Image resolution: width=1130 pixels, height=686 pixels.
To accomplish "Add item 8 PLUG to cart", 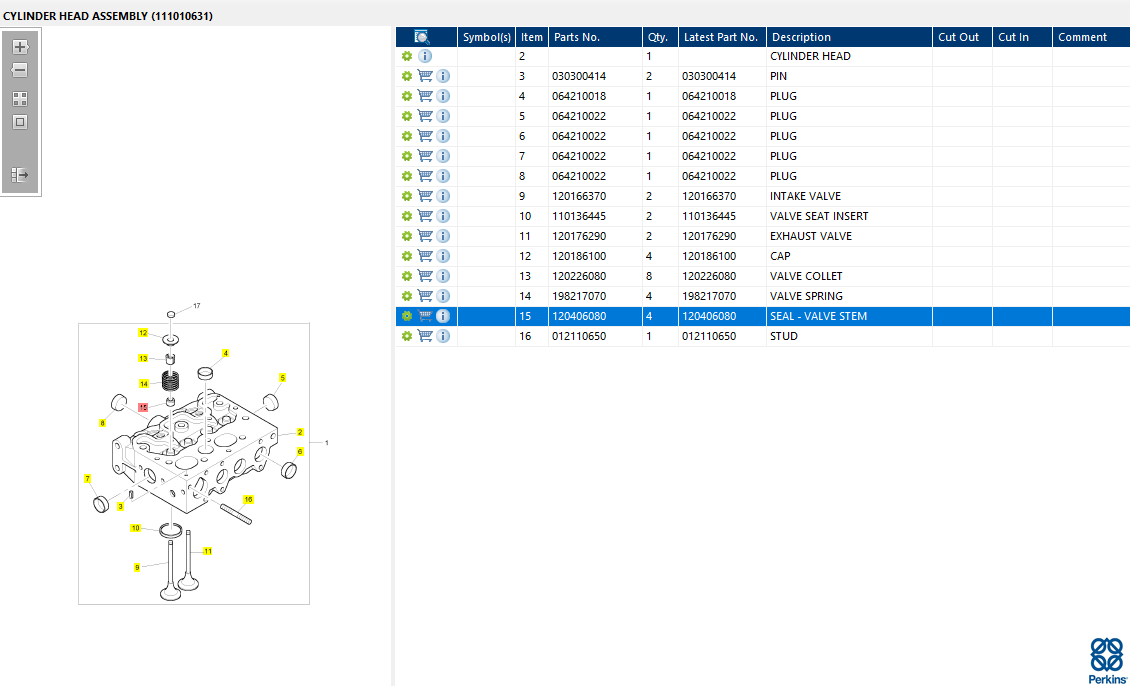I will 425,176.
